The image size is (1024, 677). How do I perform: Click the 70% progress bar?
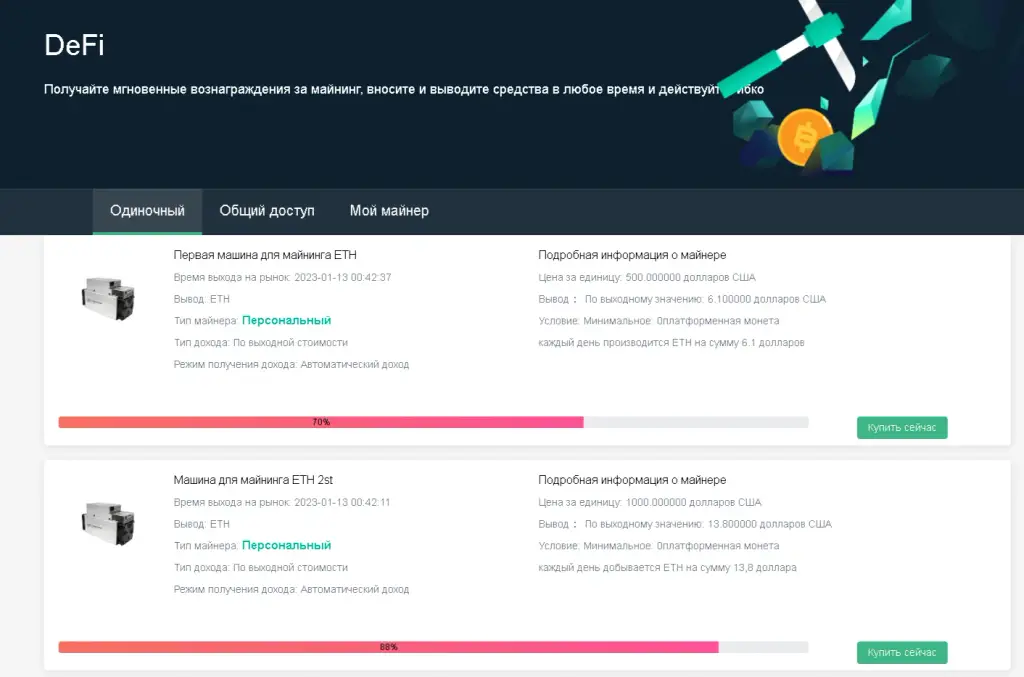click(434, 422)
